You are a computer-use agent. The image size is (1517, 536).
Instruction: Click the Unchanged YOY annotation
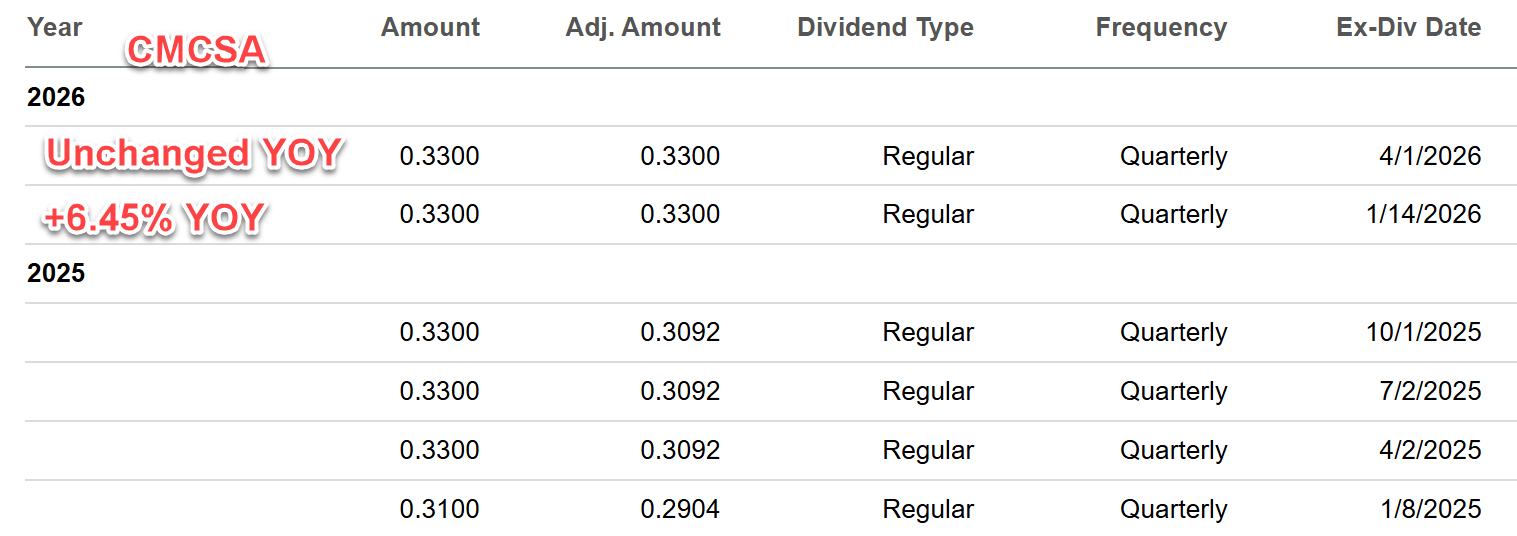(x=193, y=154)
